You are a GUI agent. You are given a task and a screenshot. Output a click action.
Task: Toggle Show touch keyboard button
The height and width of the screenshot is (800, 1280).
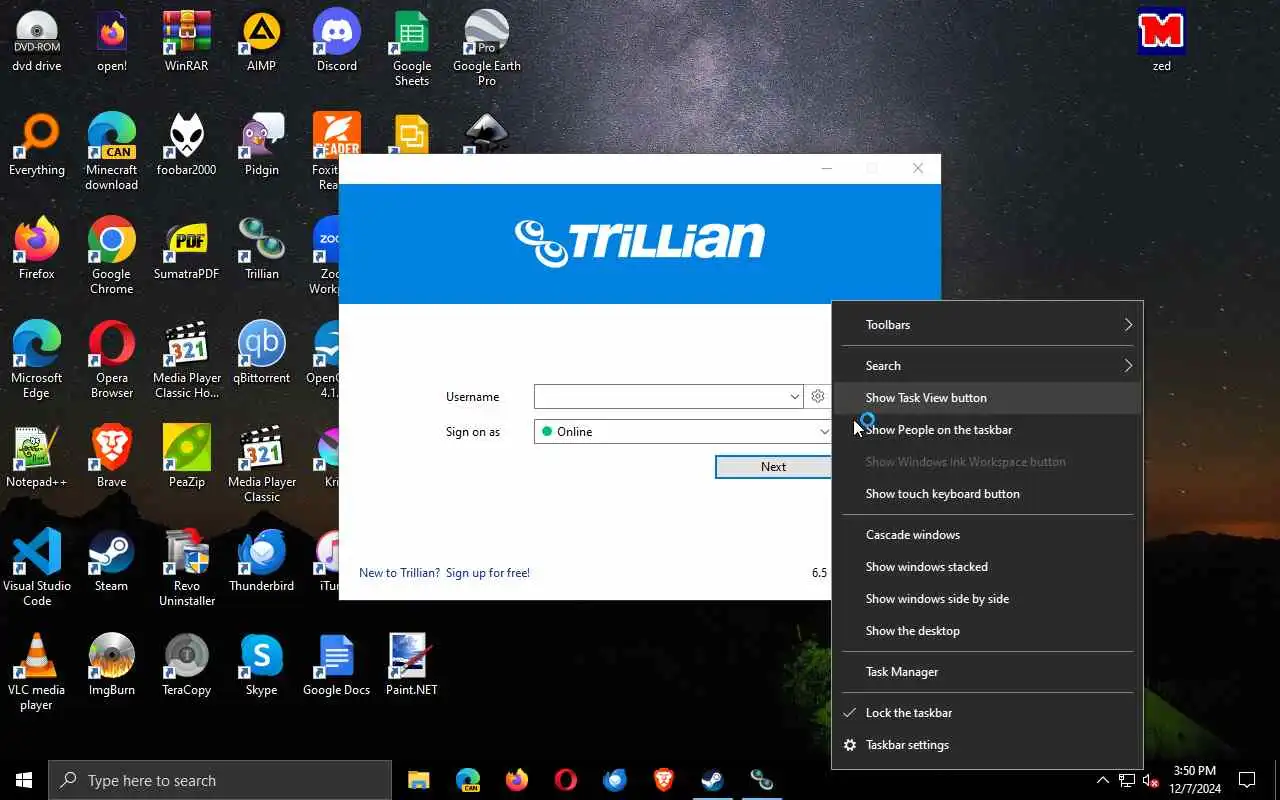click(987, 494)
